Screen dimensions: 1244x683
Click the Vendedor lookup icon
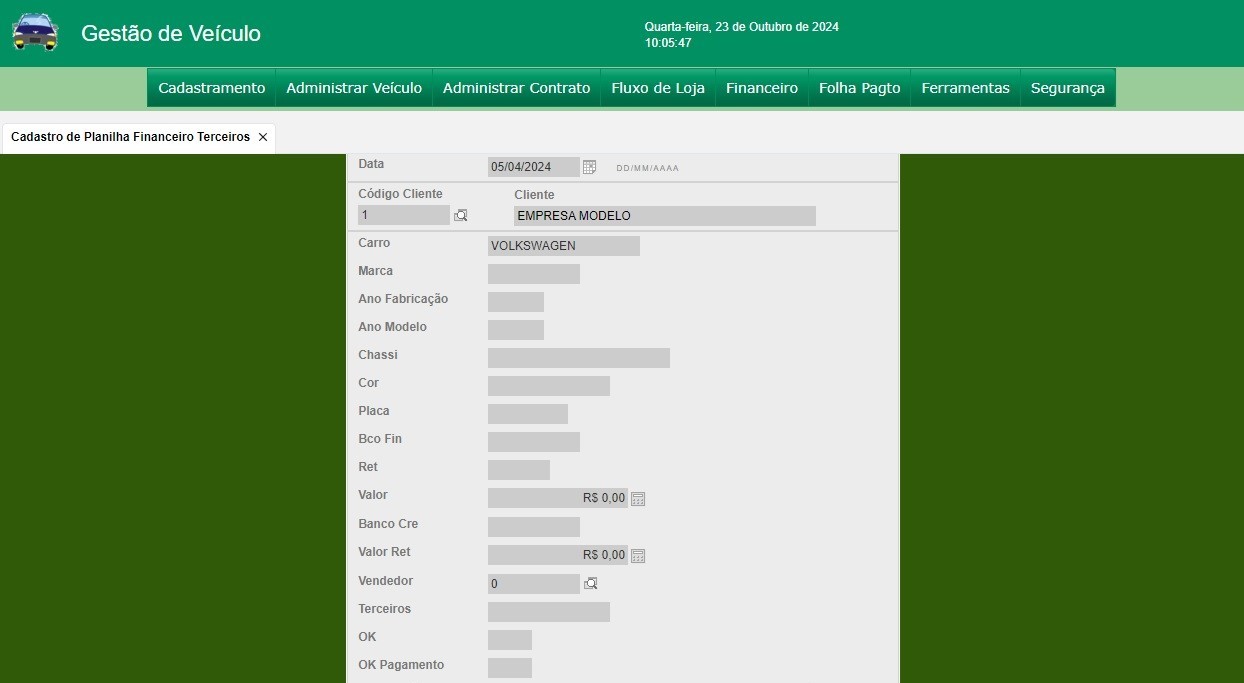tap(591, 584)
